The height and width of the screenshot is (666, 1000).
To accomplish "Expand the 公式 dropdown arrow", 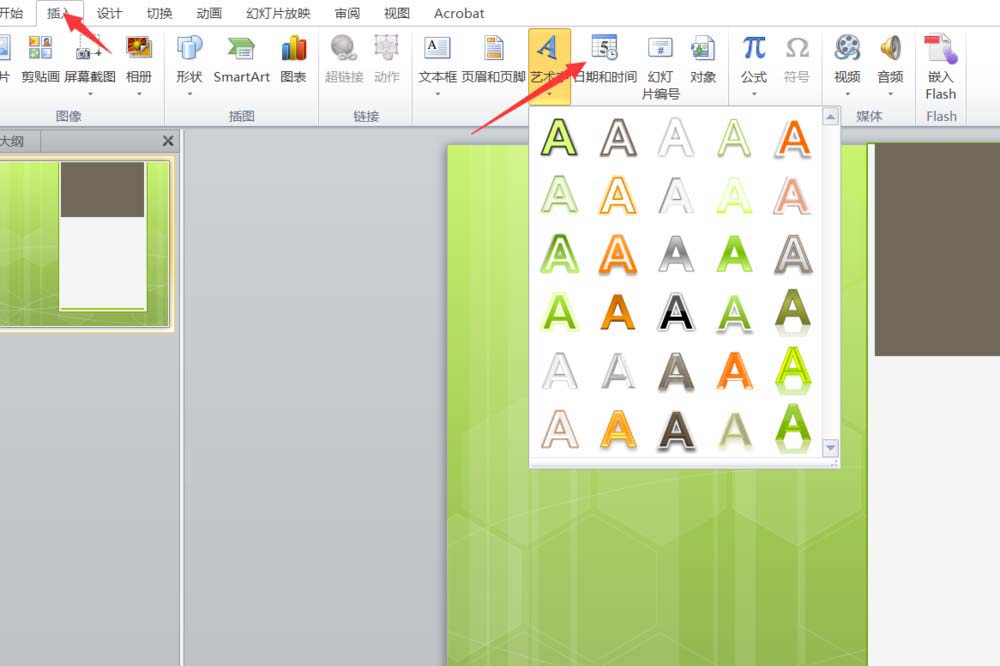I will pyautogui.click(x=754, y=94).
